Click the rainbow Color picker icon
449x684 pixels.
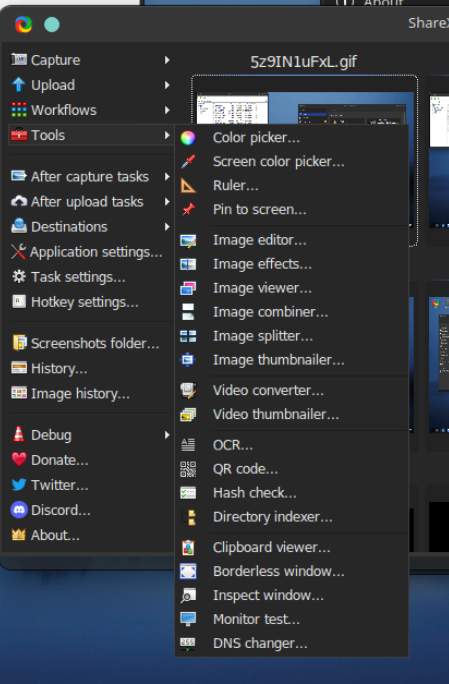coord(188,138)
